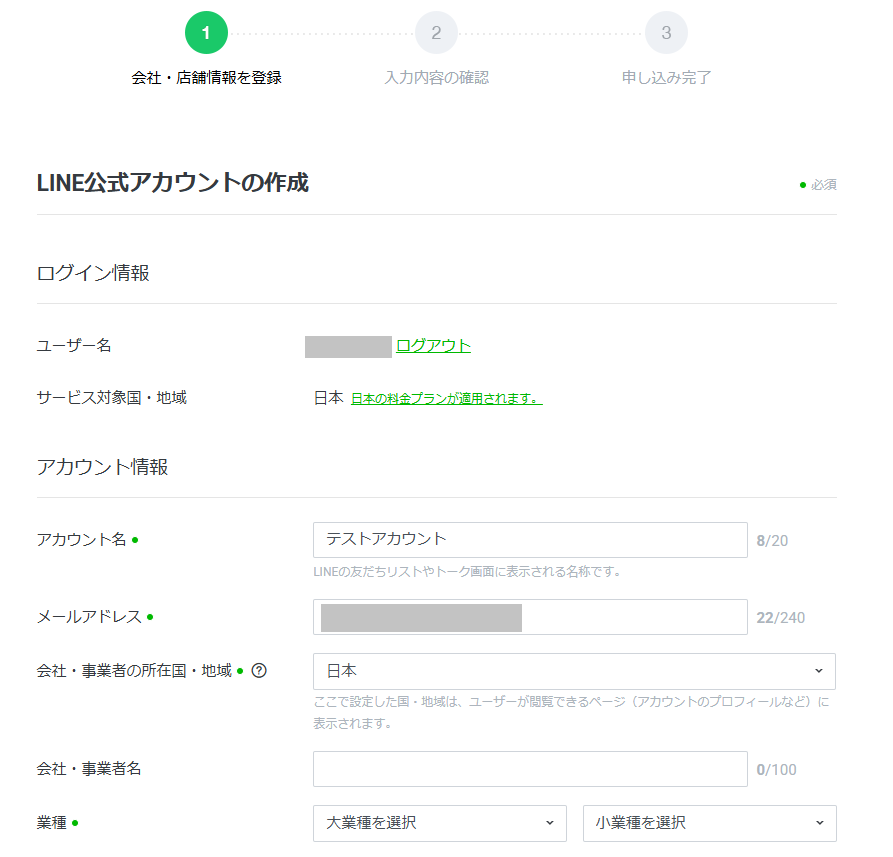
Task: Click the ログアウト link
Action: (433, 346)
